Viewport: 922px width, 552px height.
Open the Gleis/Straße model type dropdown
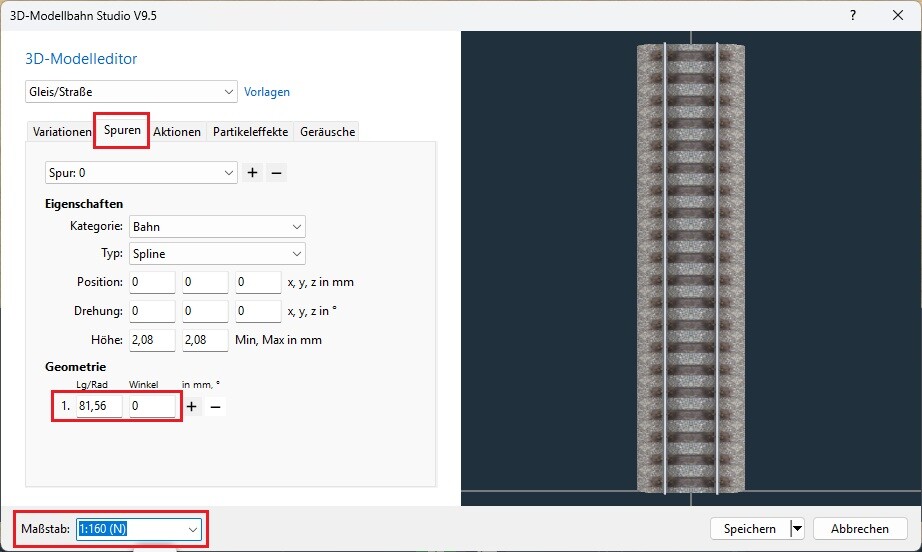tap(131, 92)
